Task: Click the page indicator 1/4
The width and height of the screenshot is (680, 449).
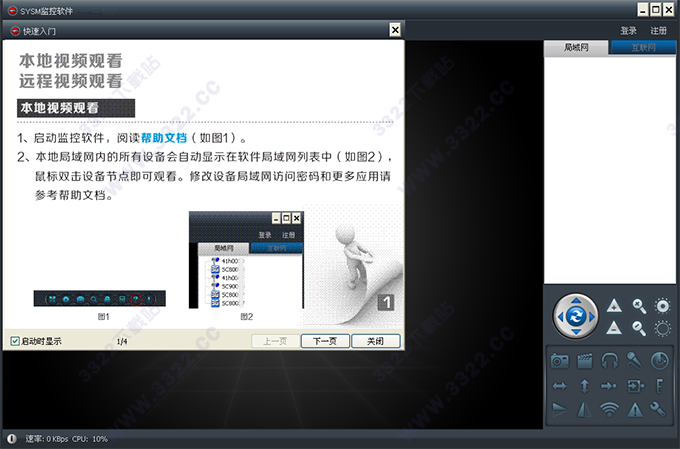Action: pos(122,341)
